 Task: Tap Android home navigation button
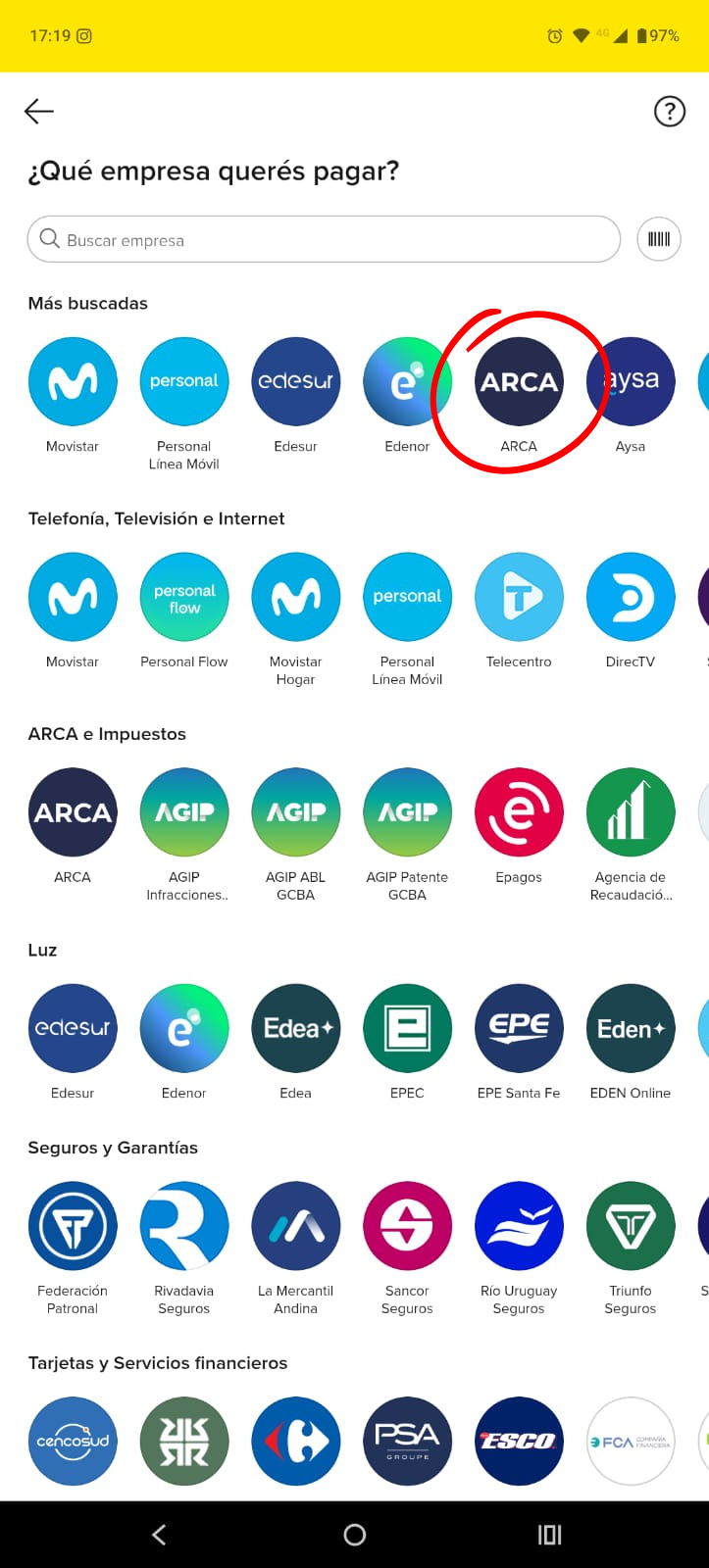(355, 1535)
